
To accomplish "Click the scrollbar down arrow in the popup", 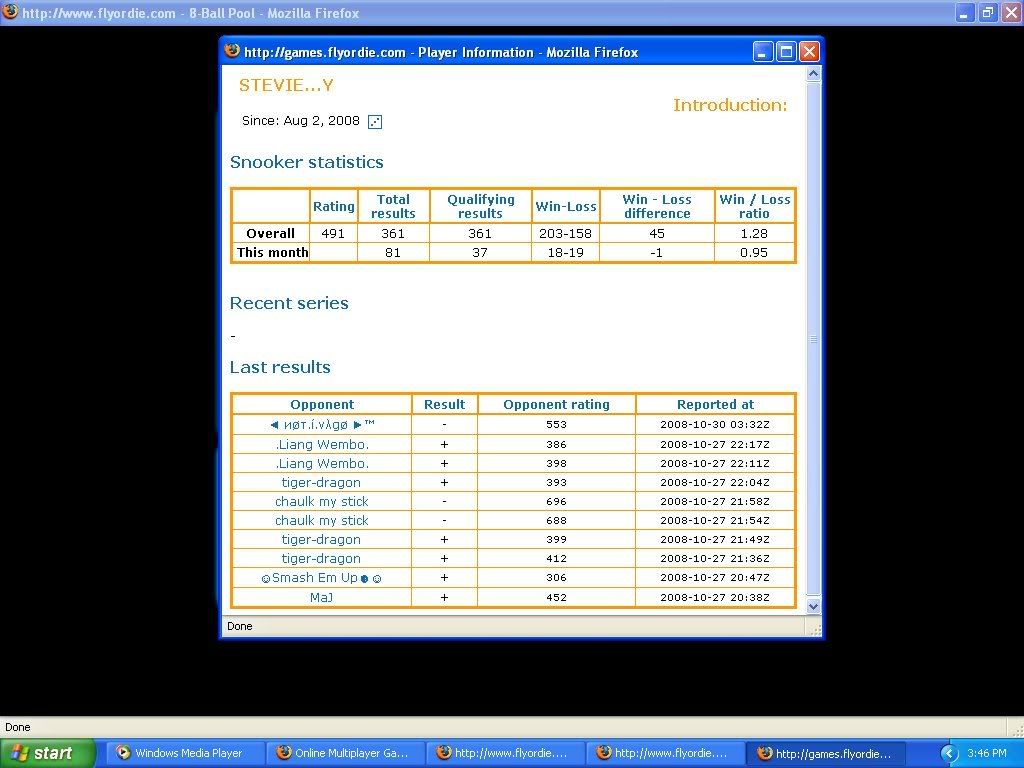I will [813, 606].
